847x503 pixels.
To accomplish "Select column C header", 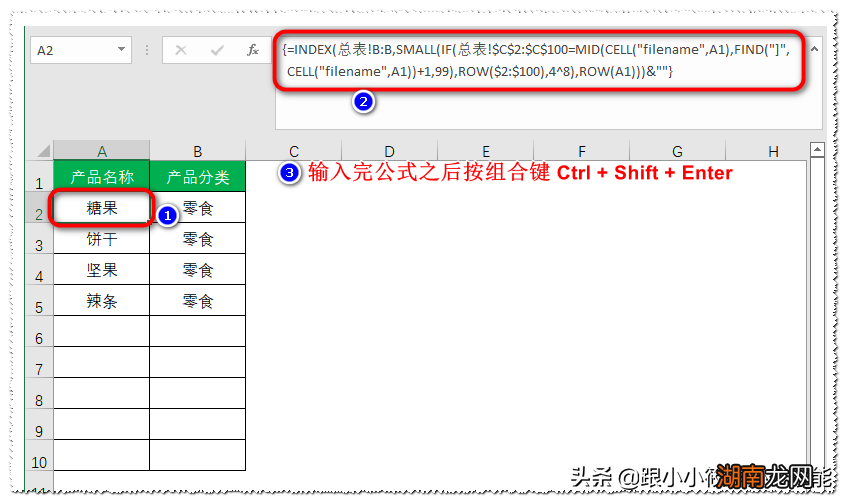I will [293, 151].
